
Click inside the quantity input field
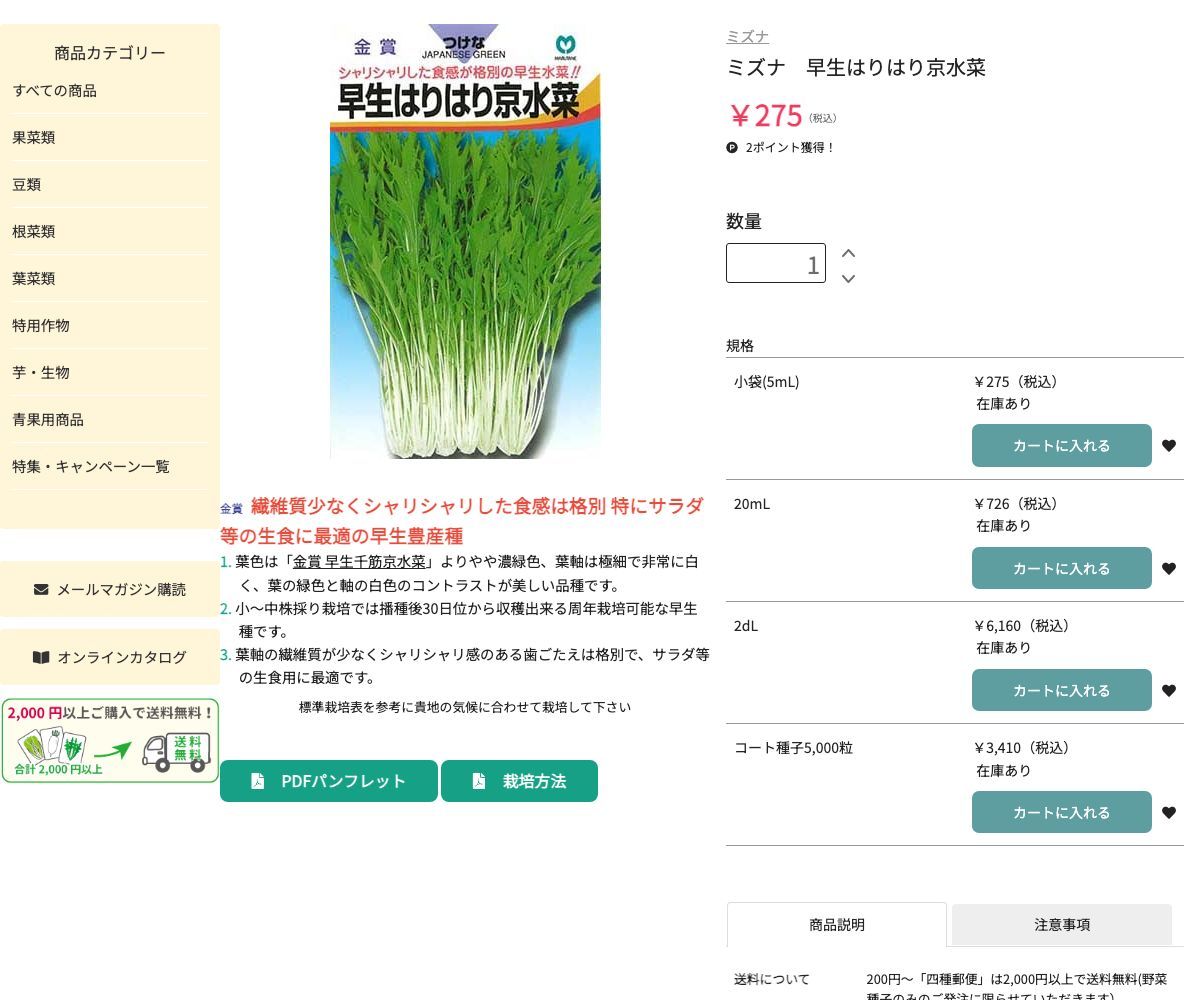(775, 263)
